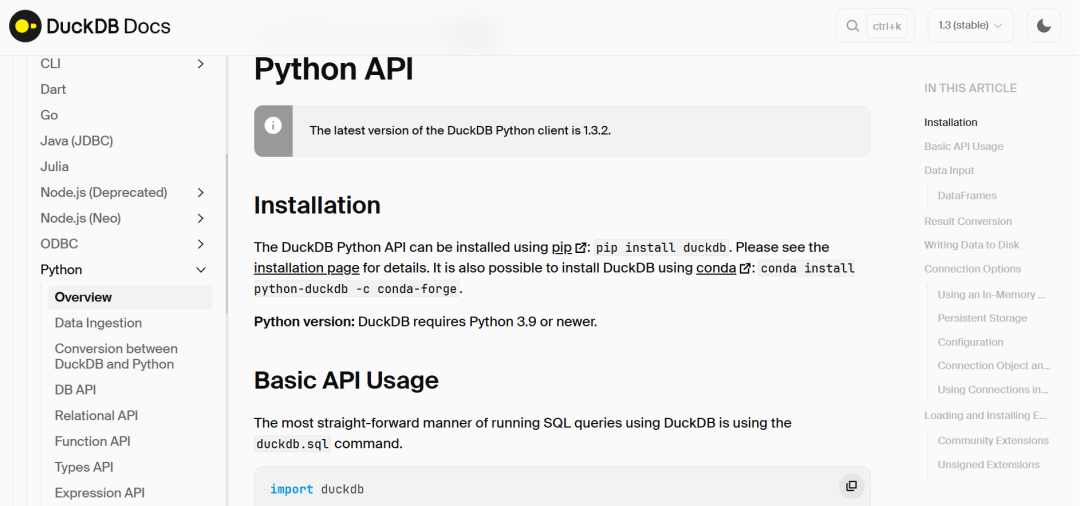Jump to Community Extensions in outline
The image size is (1080, 506).
pyautogui.click(x=993, y=441)
